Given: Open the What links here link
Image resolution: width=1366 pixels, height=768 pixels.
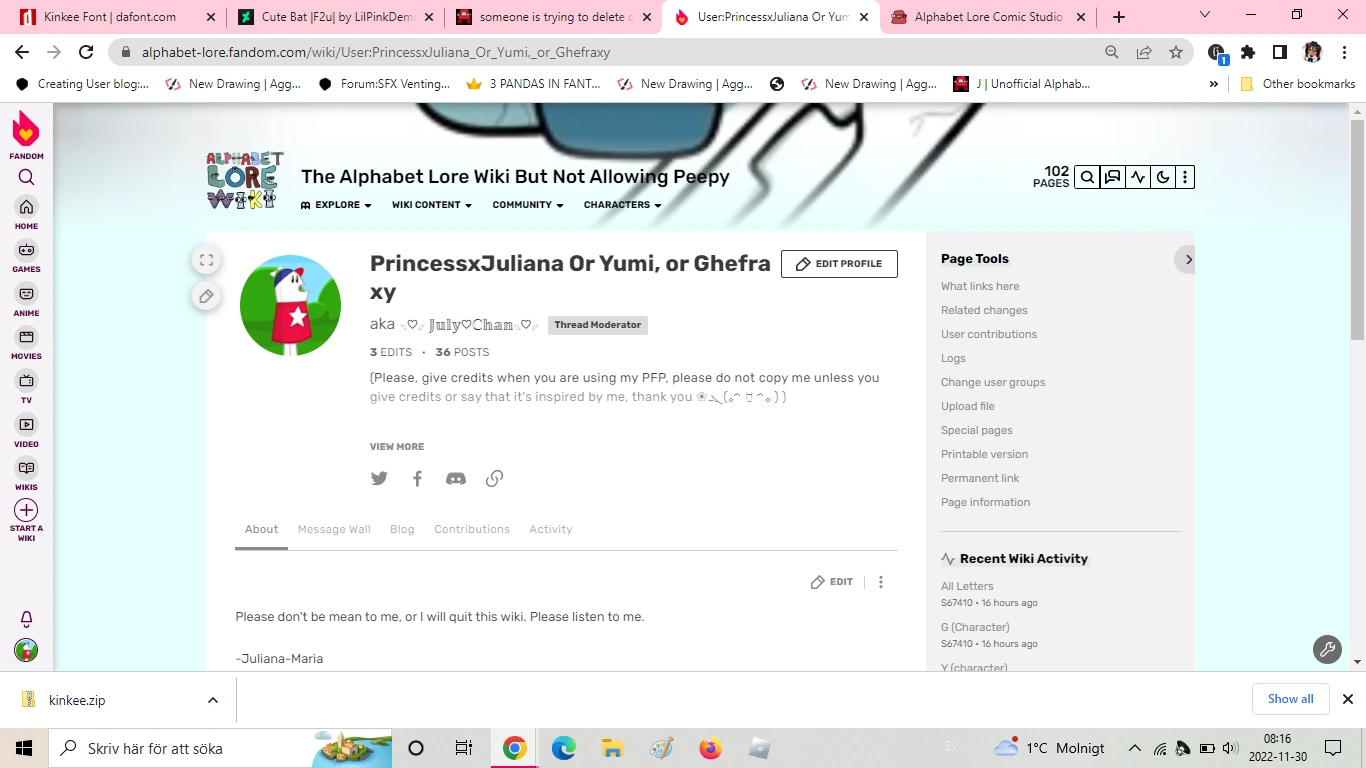Looking at the screenshot, I should (x=979, y=286).
